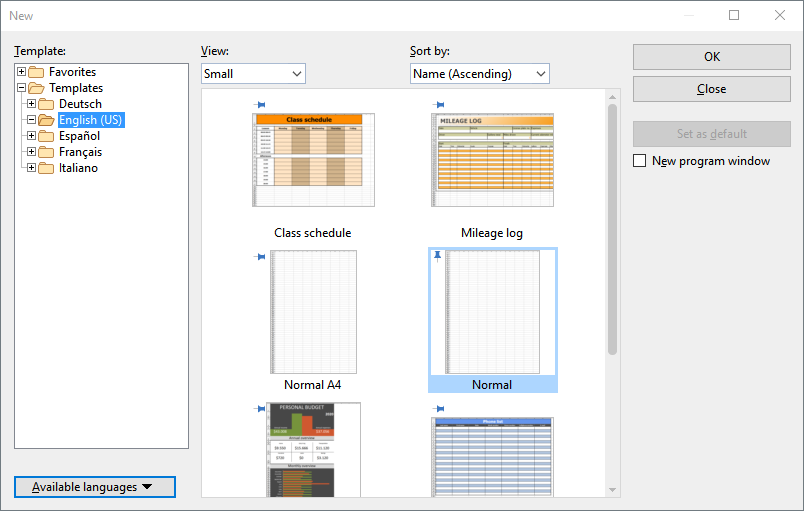The image size is (804, 511).
Task: Expand the Favorites tree node
Action: tap(22, 72)
